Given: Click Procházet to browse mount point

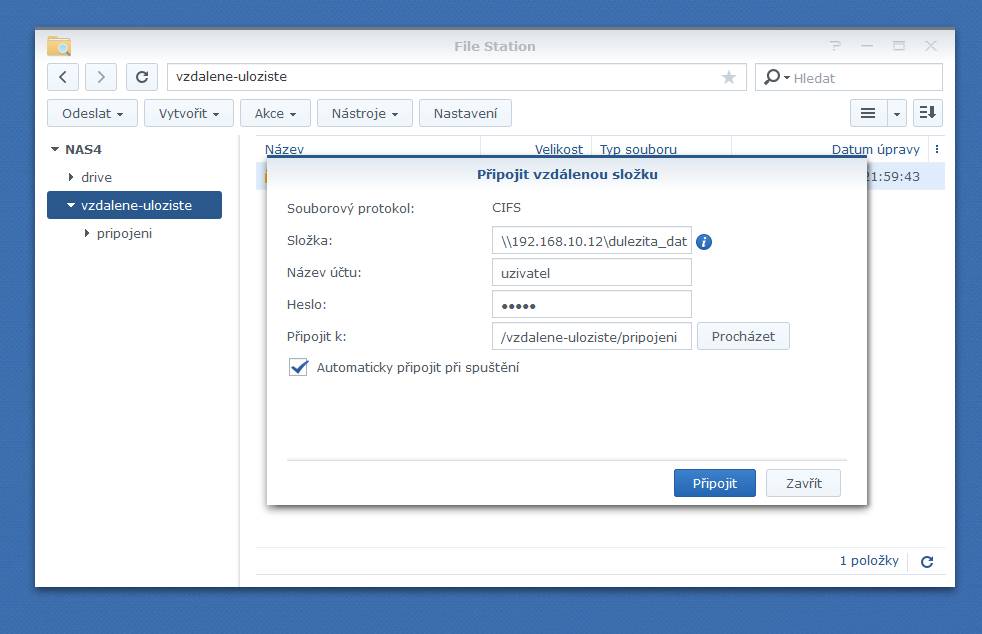Looking at the screenshot, I should click(x=743, y=336).
